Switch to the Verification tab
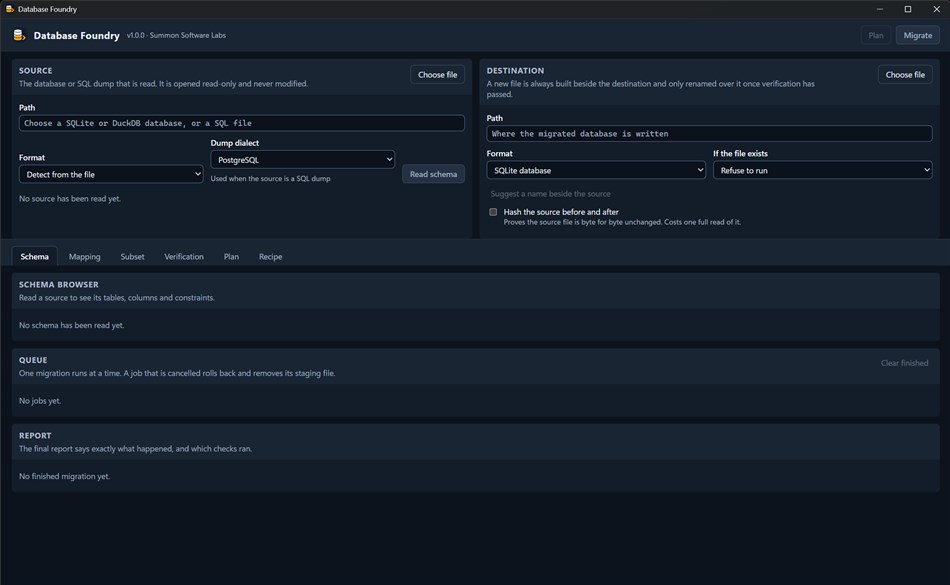 (184, 257)
